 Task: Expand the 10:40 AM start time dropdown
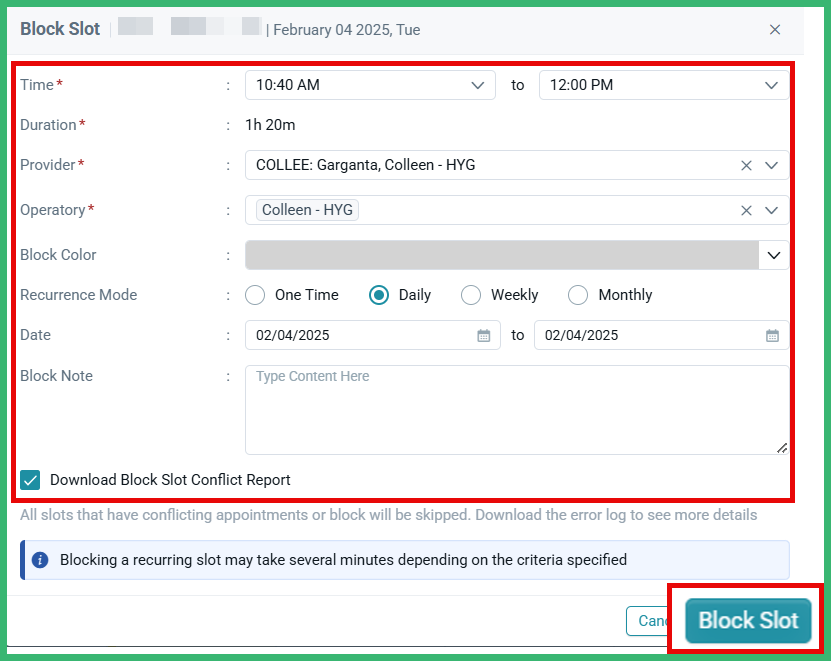coord(479,85)
